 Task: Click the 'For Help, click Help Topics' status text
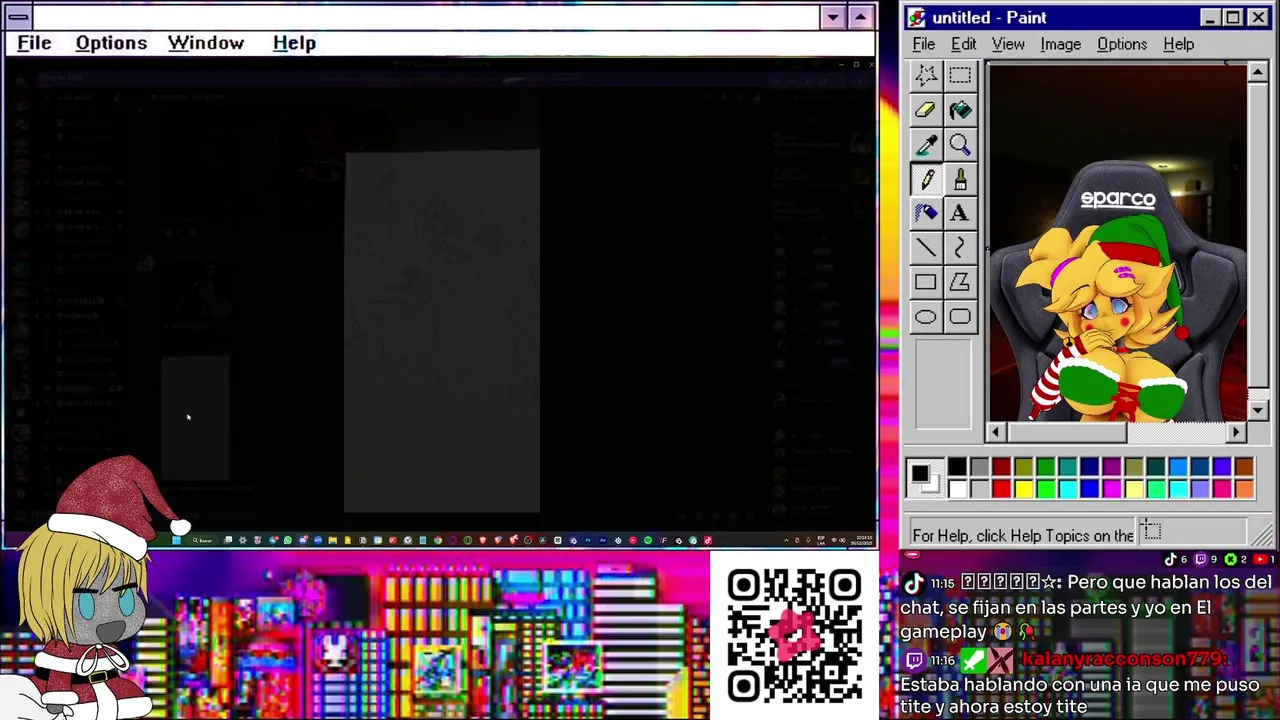tap(1023, 535)
